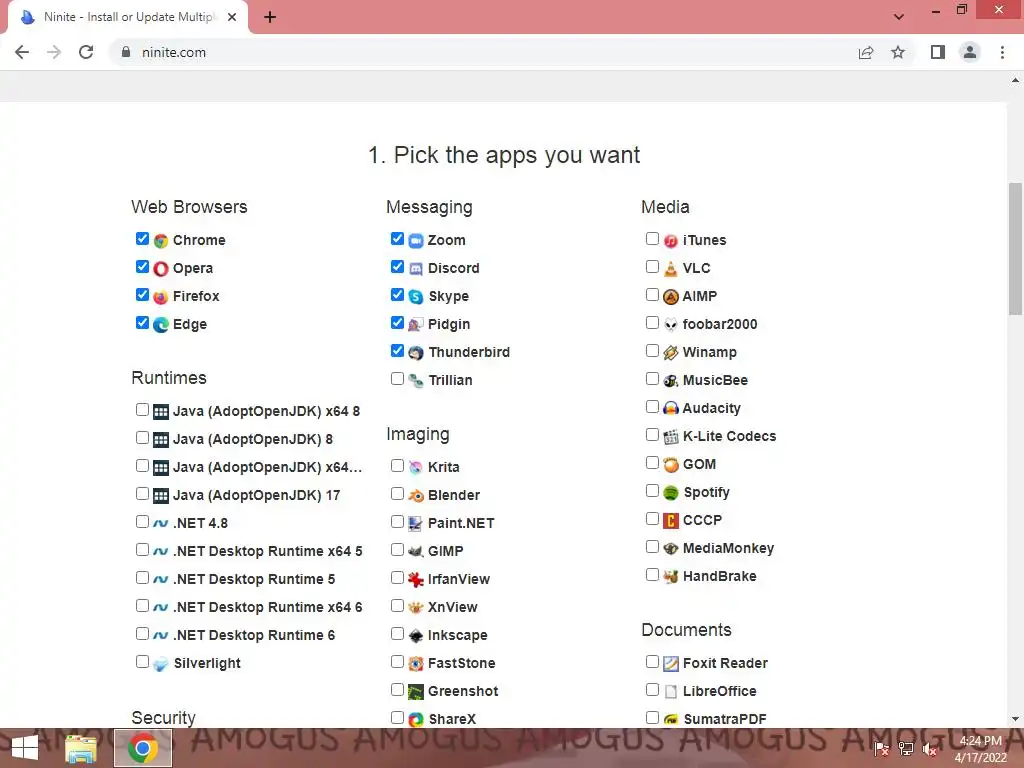The width and height of the screenshot is (1024, 768).
Task: Click the Winamp app icon
Action: click(671, 353)
